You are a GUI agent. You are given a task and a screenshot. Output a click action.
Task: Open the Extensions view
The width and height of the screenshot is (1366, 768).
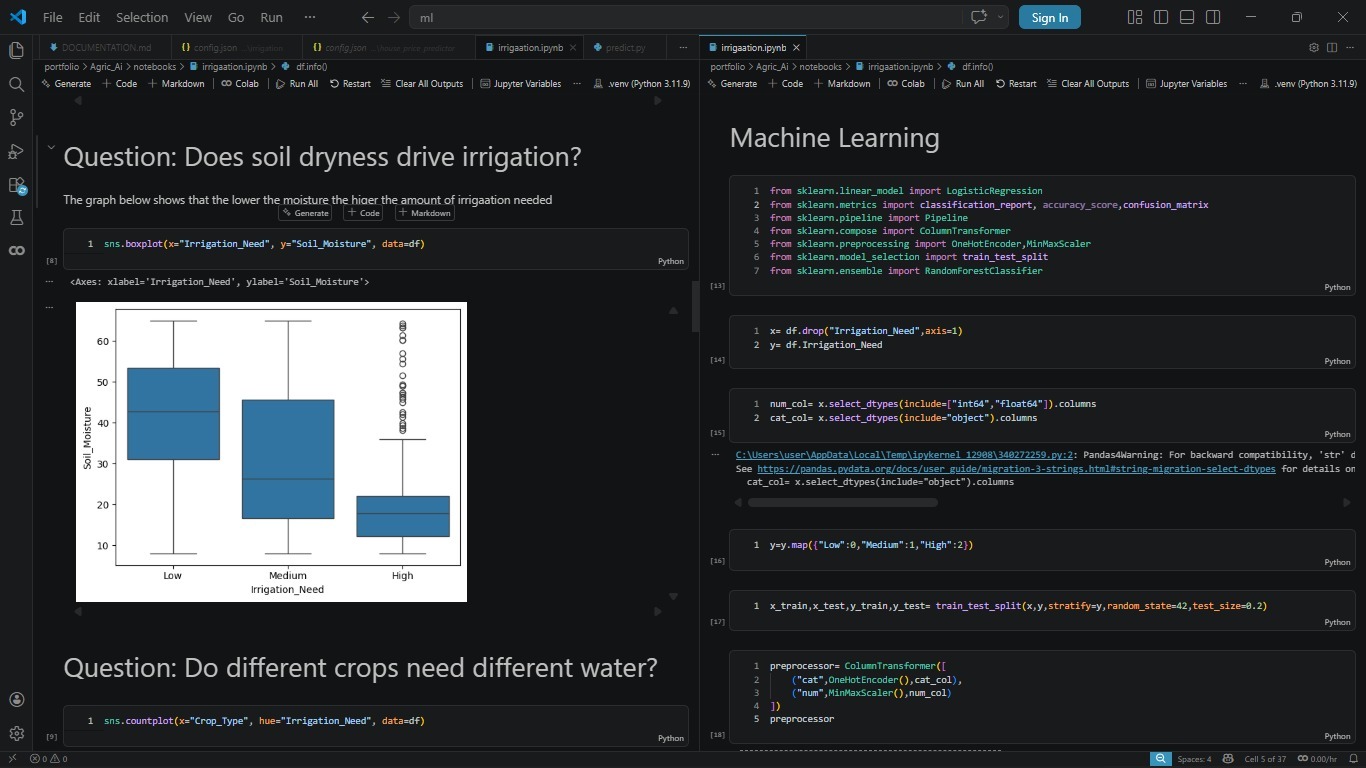click(16, 185)
